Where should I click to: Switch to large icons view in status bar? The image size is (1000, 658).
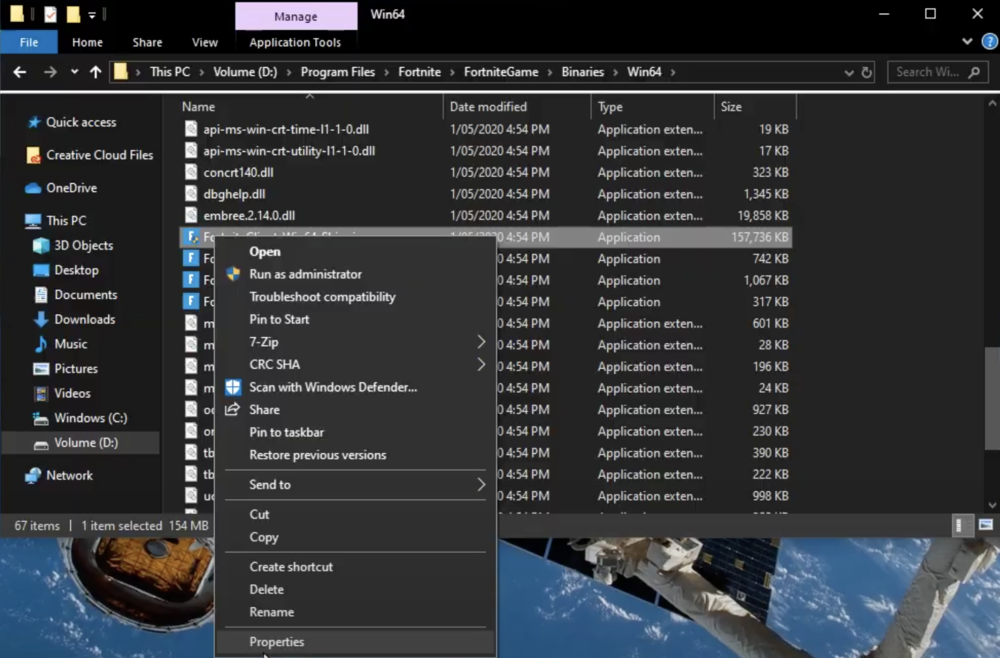coord(985,525)
